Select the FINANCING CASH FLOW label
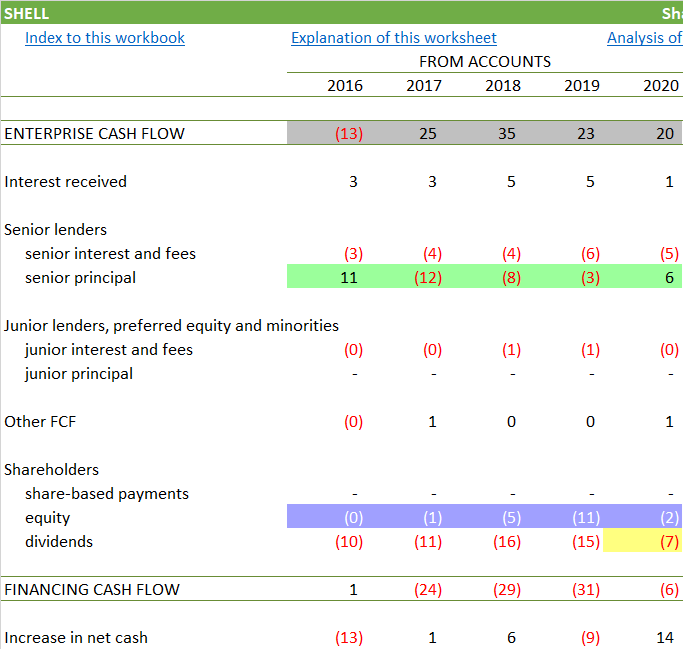 tap(92, 589)
